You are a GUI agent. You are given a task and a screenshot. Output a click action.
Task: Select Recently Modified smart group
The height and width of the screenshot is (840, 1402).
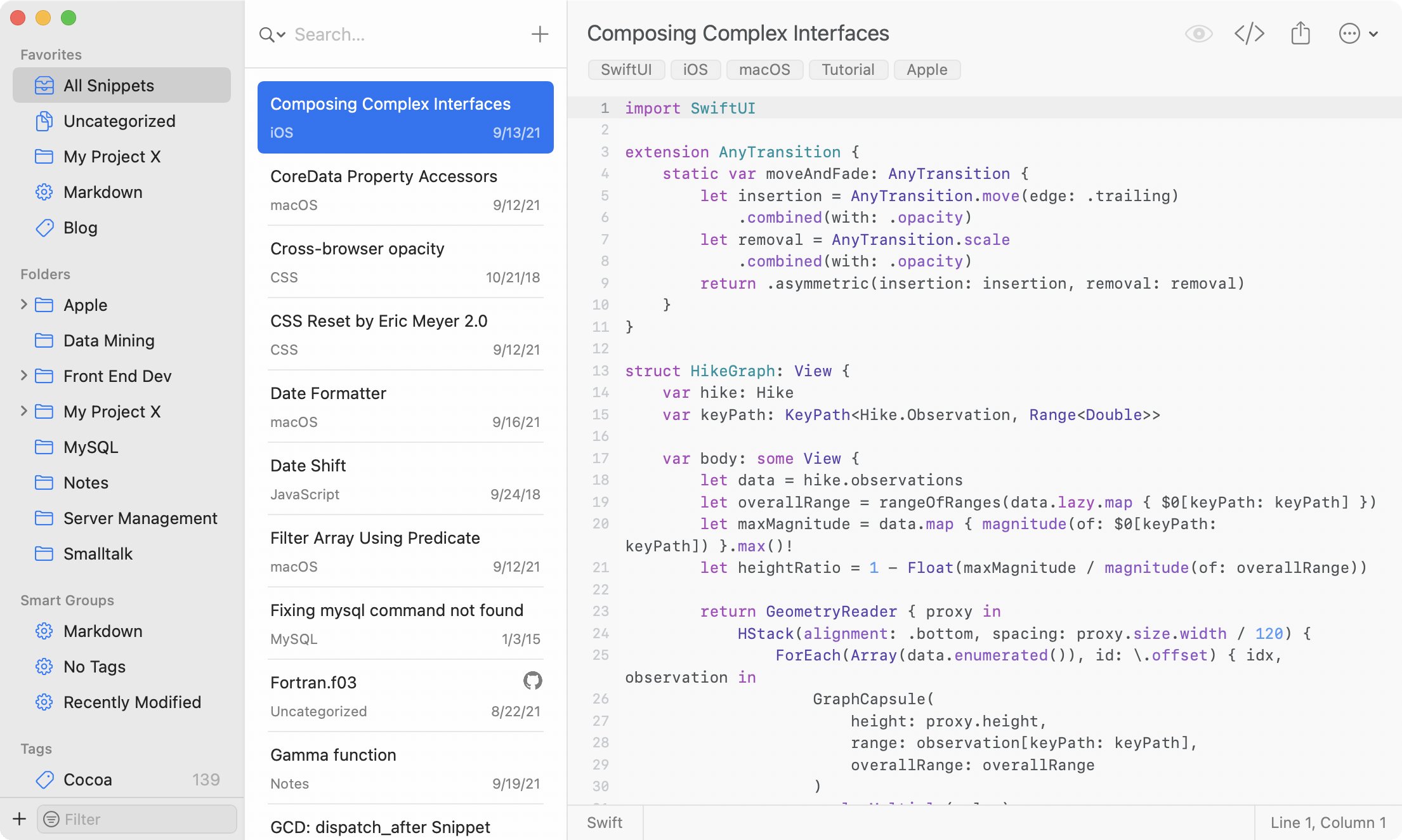(x=132, y=702)
